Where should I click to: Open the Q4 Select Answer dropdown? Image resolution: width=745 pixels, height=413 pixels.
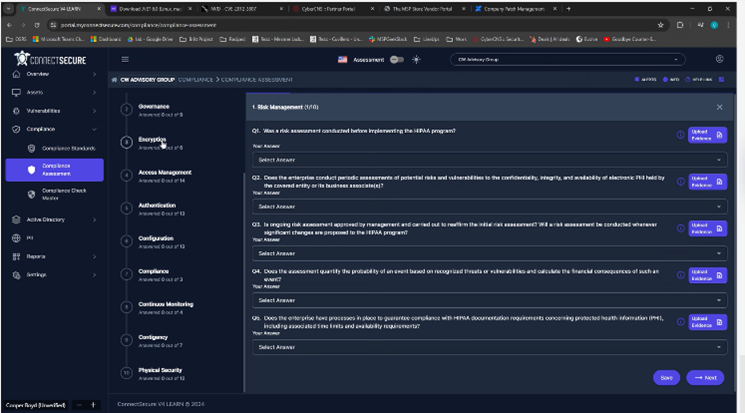(489, 300)
